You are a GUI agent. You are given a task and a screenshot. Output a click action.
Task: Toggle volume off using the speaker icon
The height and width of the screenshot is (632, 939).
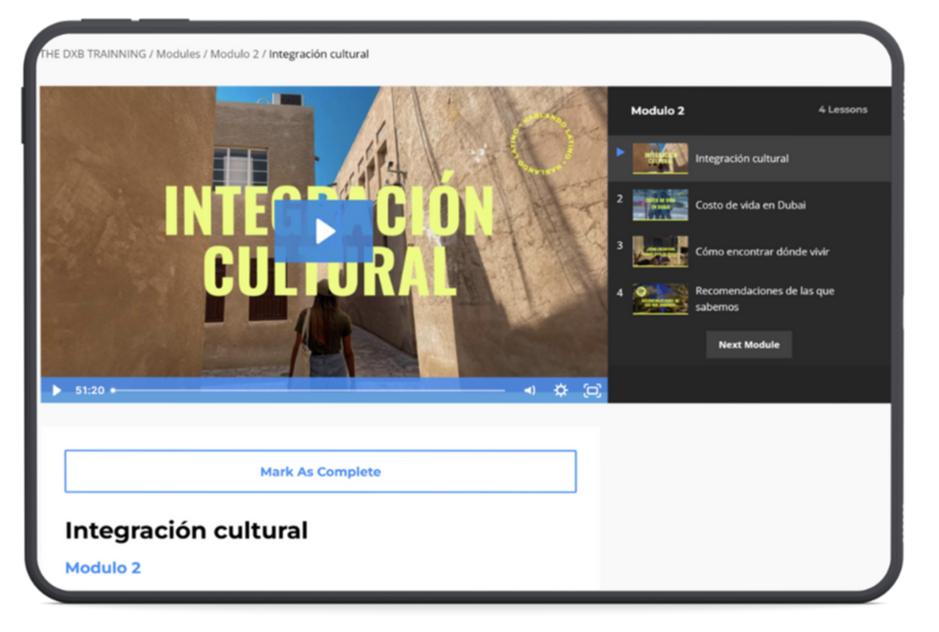(529, 390)
